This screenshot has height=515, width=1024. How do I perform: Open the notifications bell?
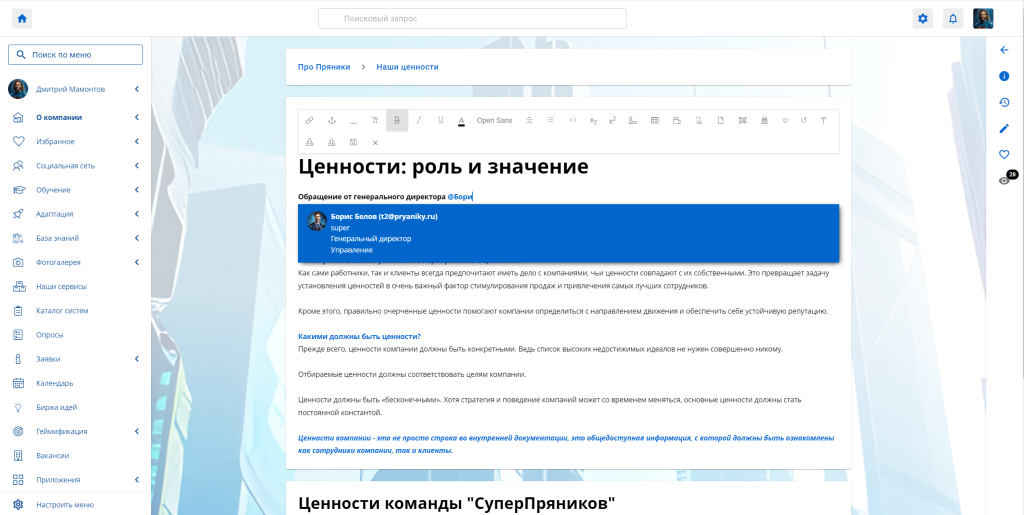(953, 18)
